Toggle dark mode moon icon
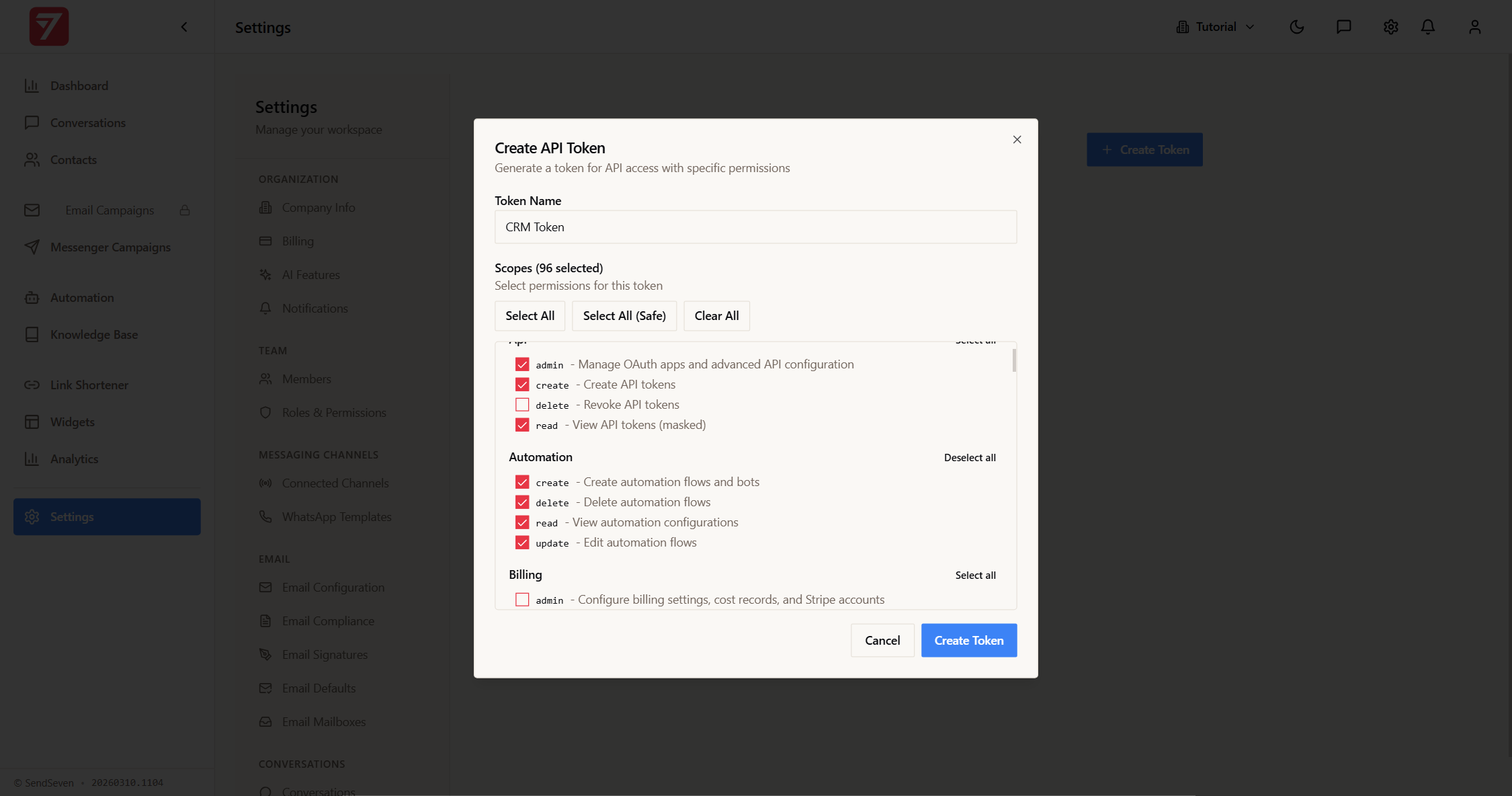This screenshot has height=796, width=1512. [x=1297, y=27]
